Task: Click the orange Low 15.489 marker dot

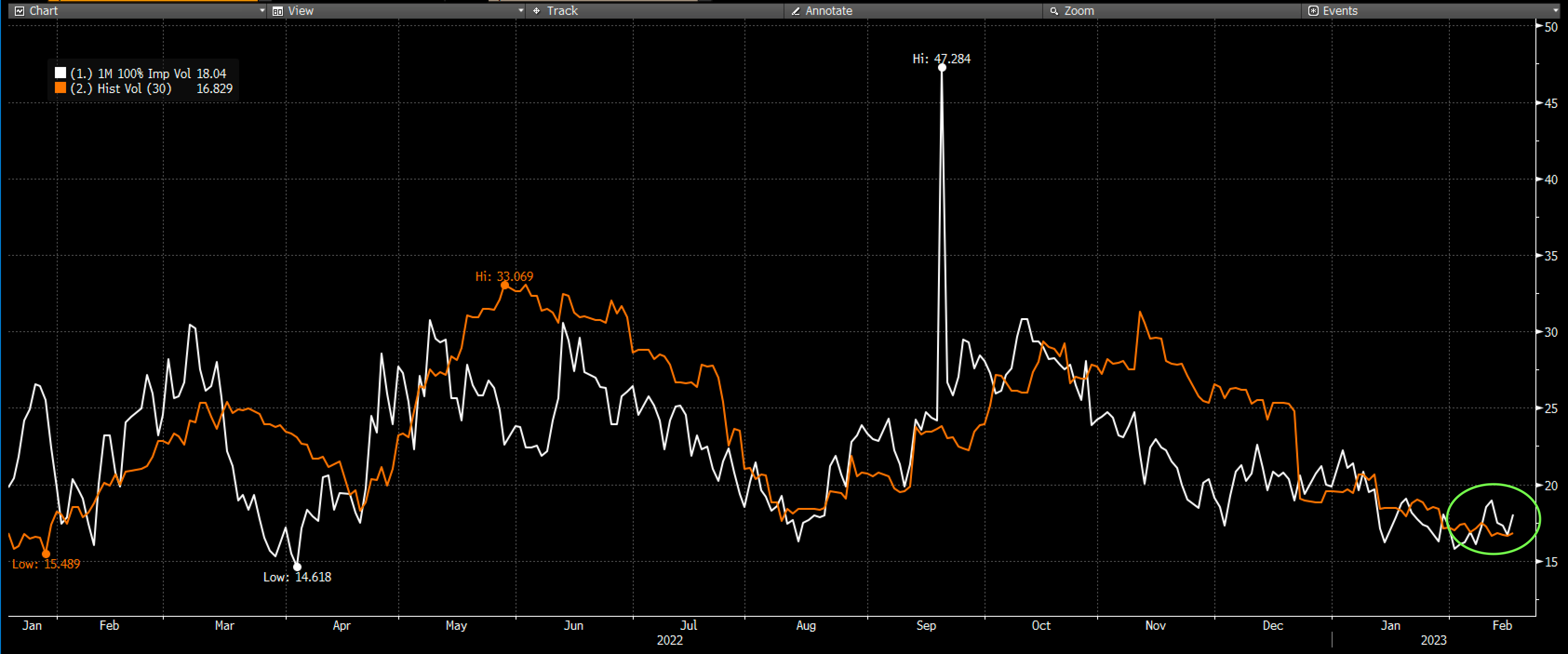Action: coord(46,554)
